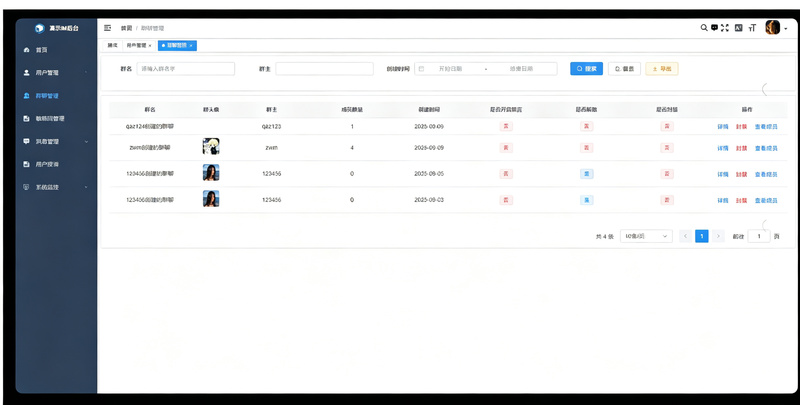Expand the message management sidebar submenu arrow
This screenshot has width=800, height=405.
[86, 141]
